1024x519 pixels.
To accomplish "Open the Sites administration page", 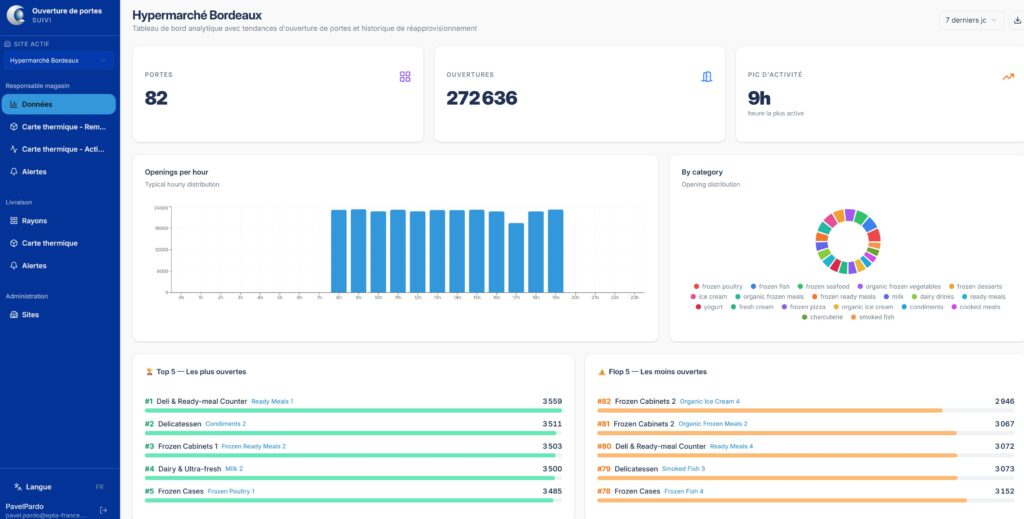I will point(30,314).
